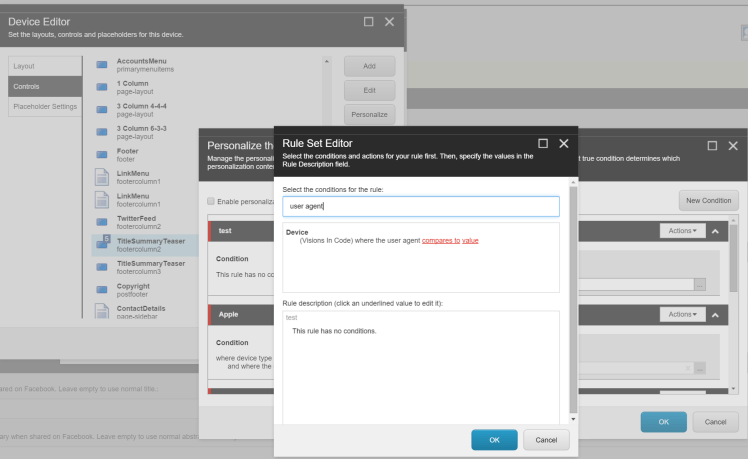
Task: Click the Personalize dialog vertical scrollbar thumb
Action: [x=733, y=258]
